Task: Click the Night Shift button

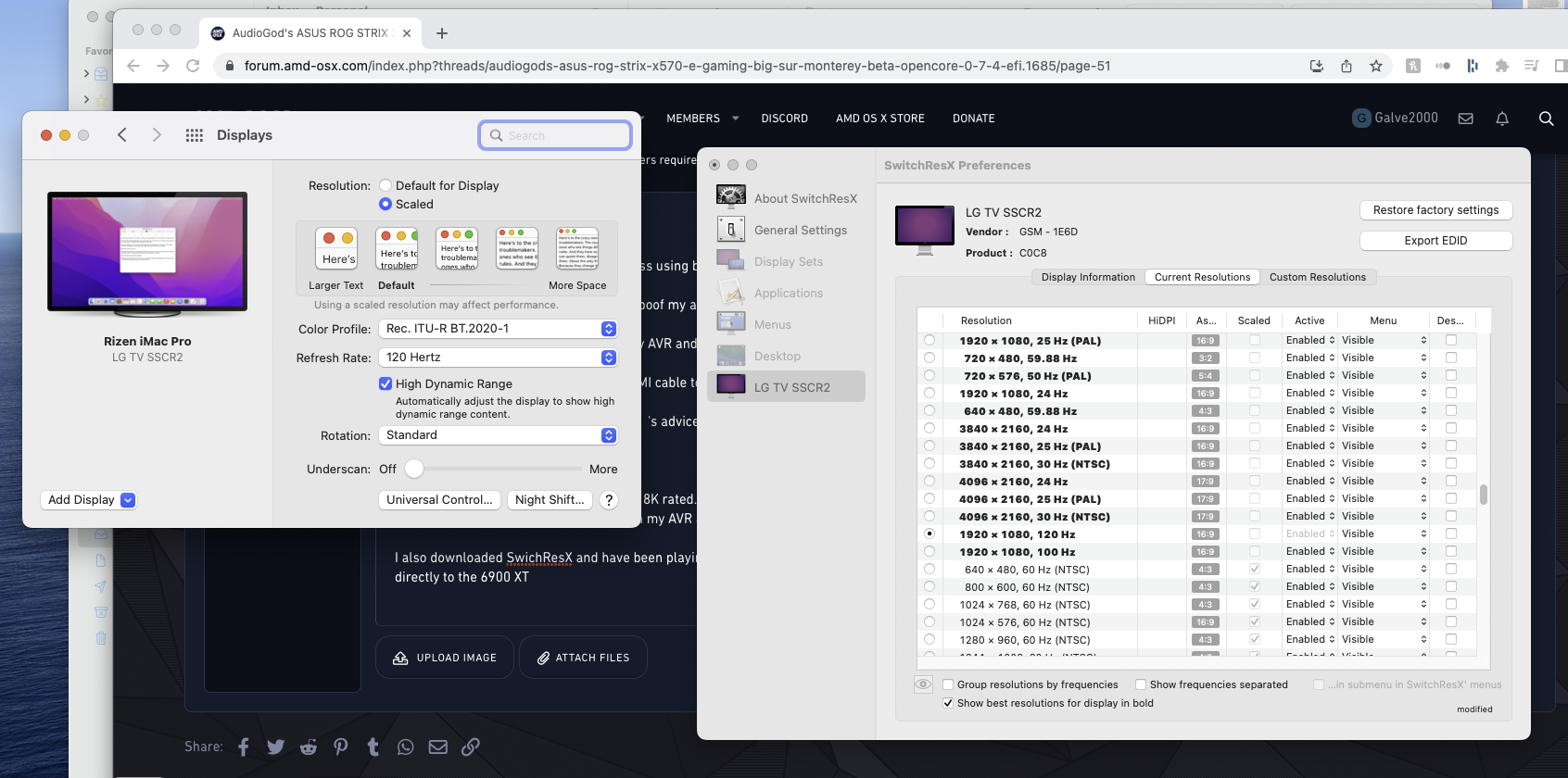Action: [550, 500]
